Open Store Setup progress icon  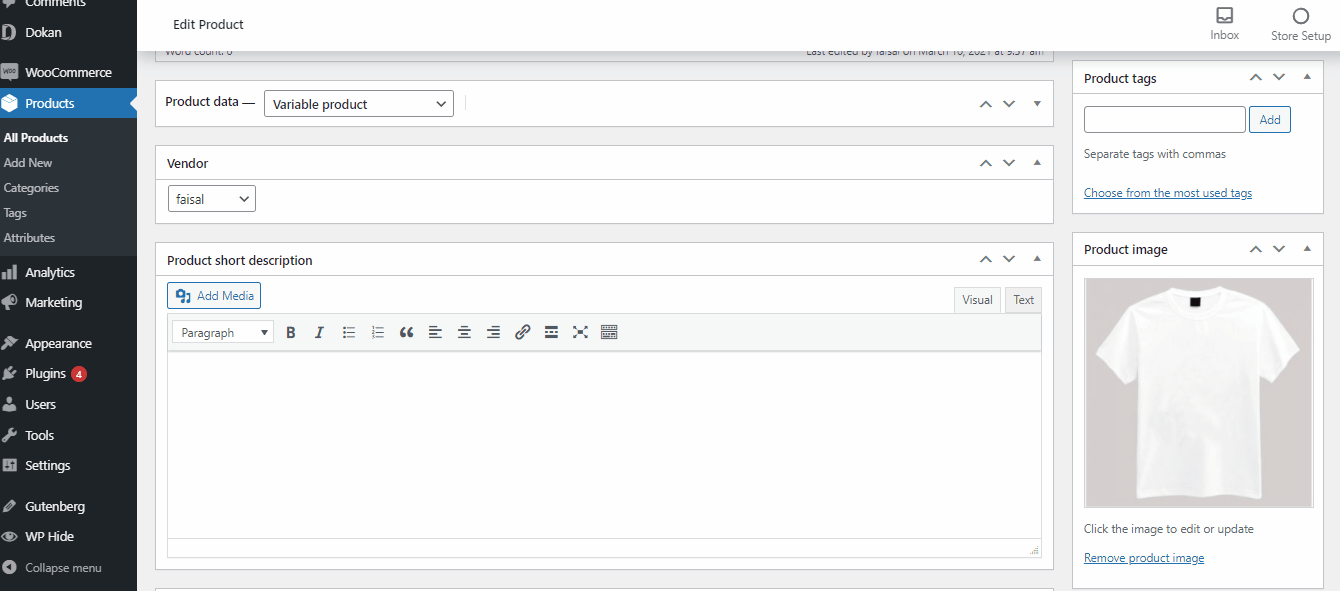(x=1301, y=16)
